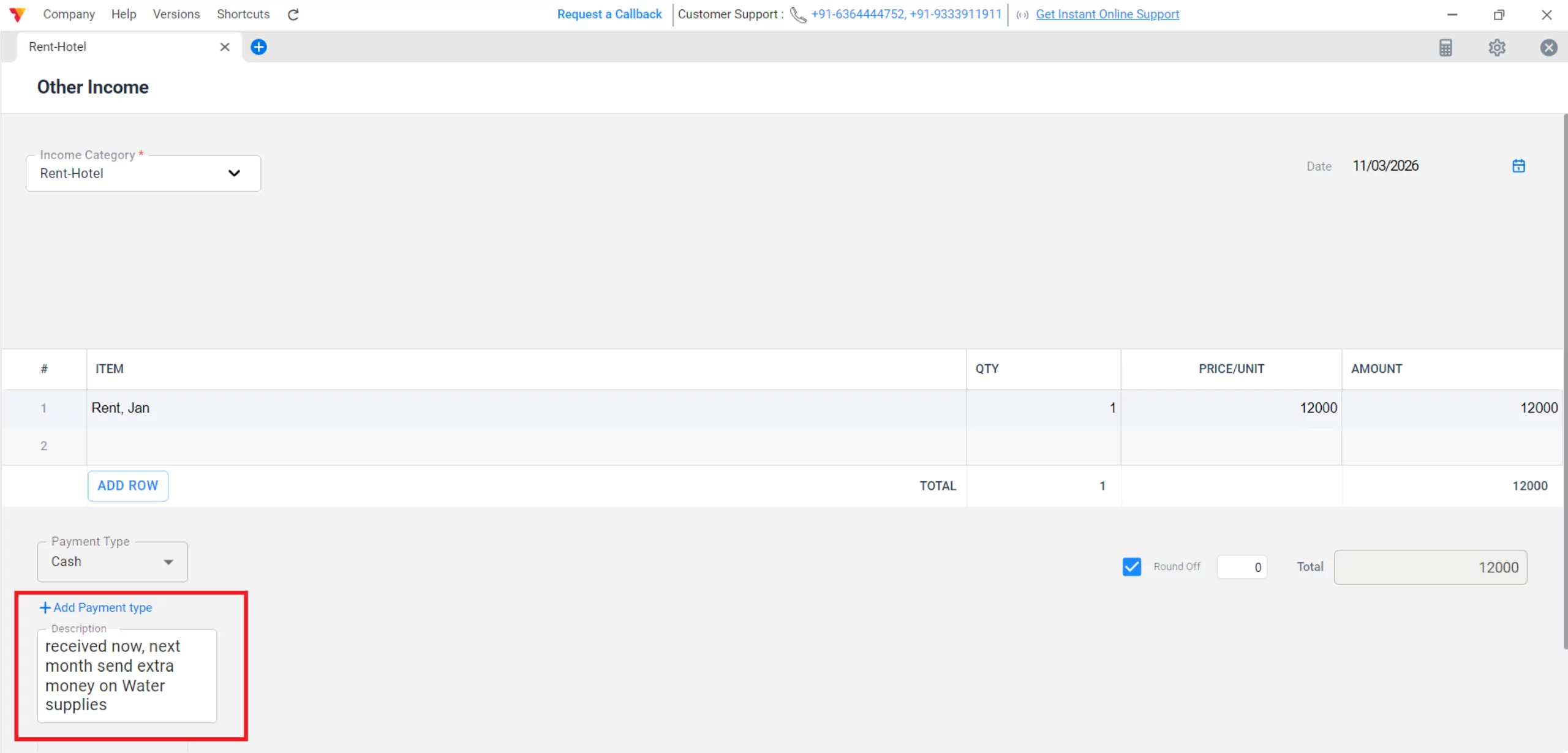Open the Versions menu

click(x=176, y=14)
